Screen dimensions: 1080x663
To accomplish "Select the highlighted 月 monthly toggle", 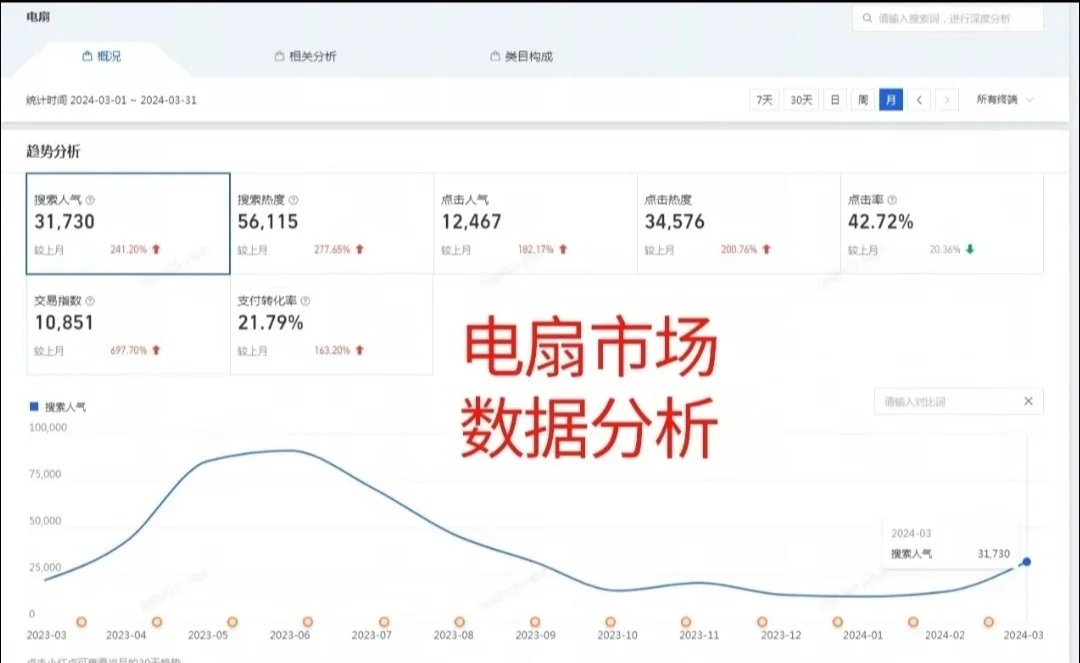I will (x=890, y=99).
